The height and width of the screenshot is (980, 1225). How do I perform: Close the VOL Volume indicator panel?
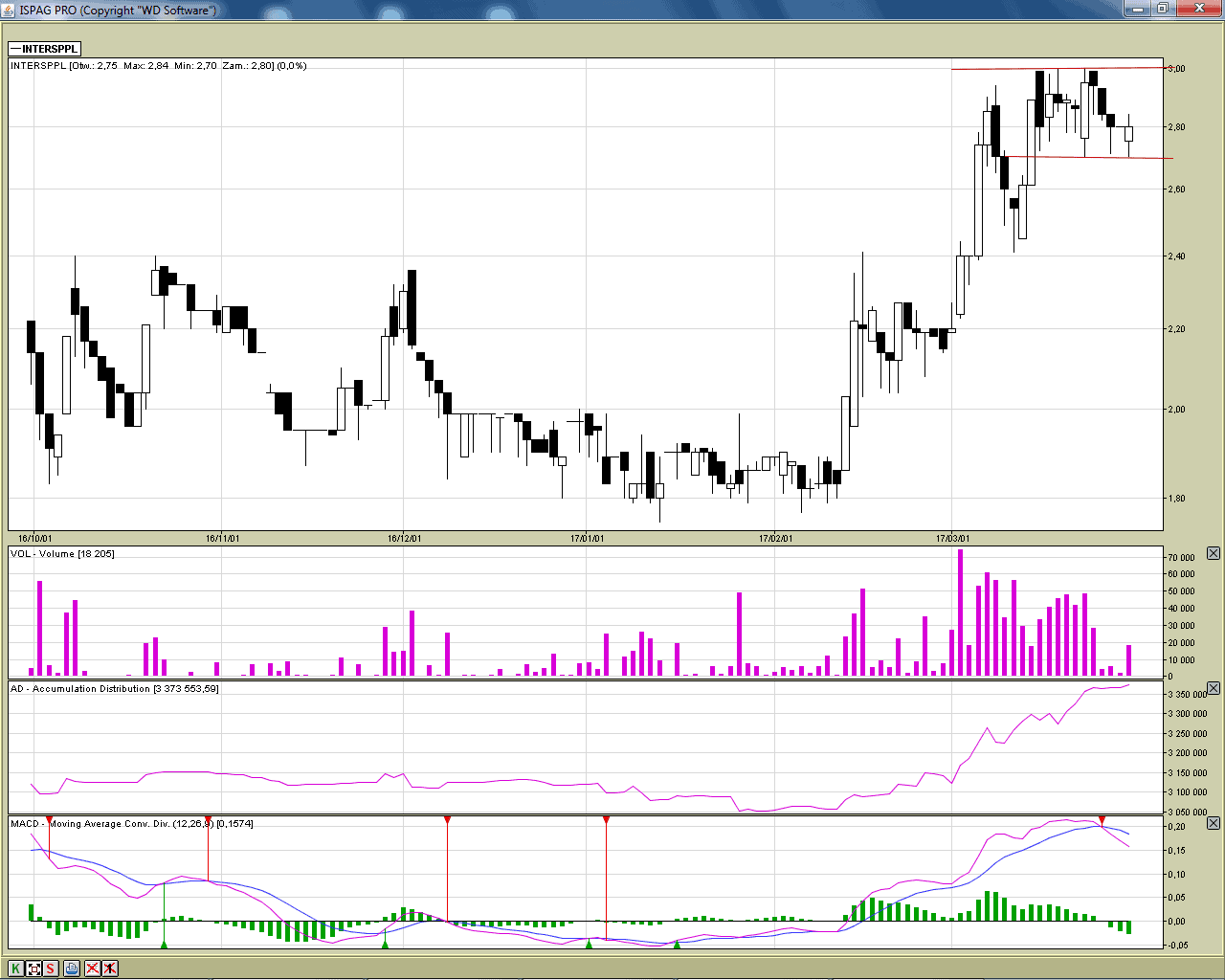pyautogui.click(x=1213, y=553)
